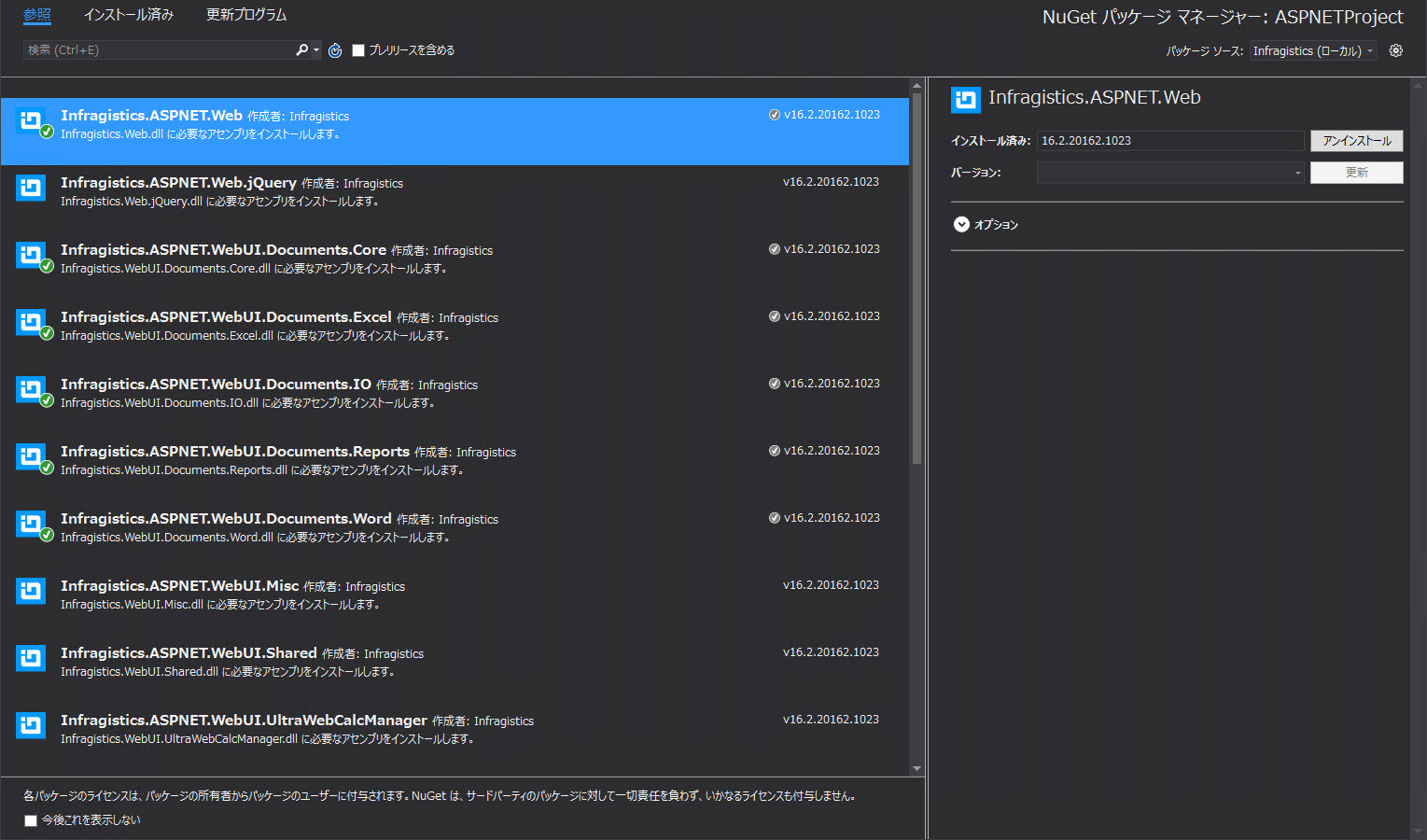
Task: Switch to the インストール済み tab
Action: pyautogui.click(x=129, y=15)
